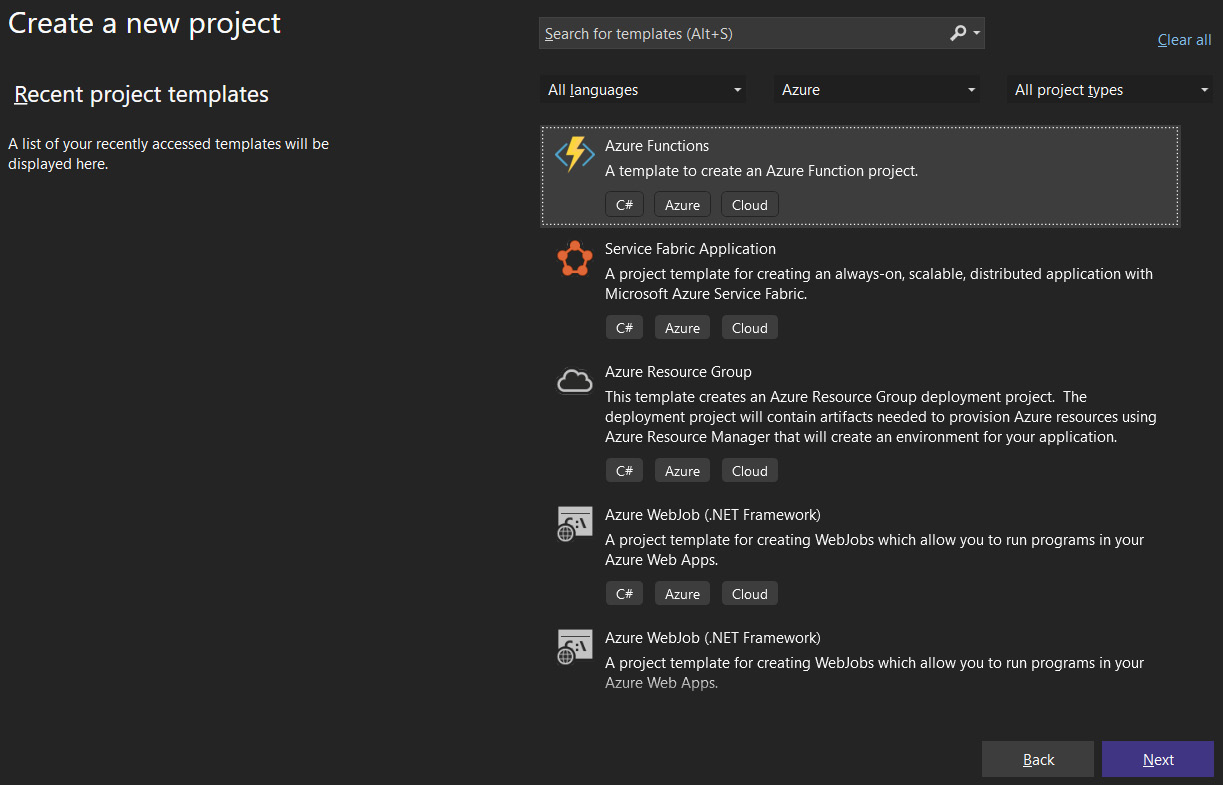
Task: Click the Azure Functions description text
Action: coord(761,171)
